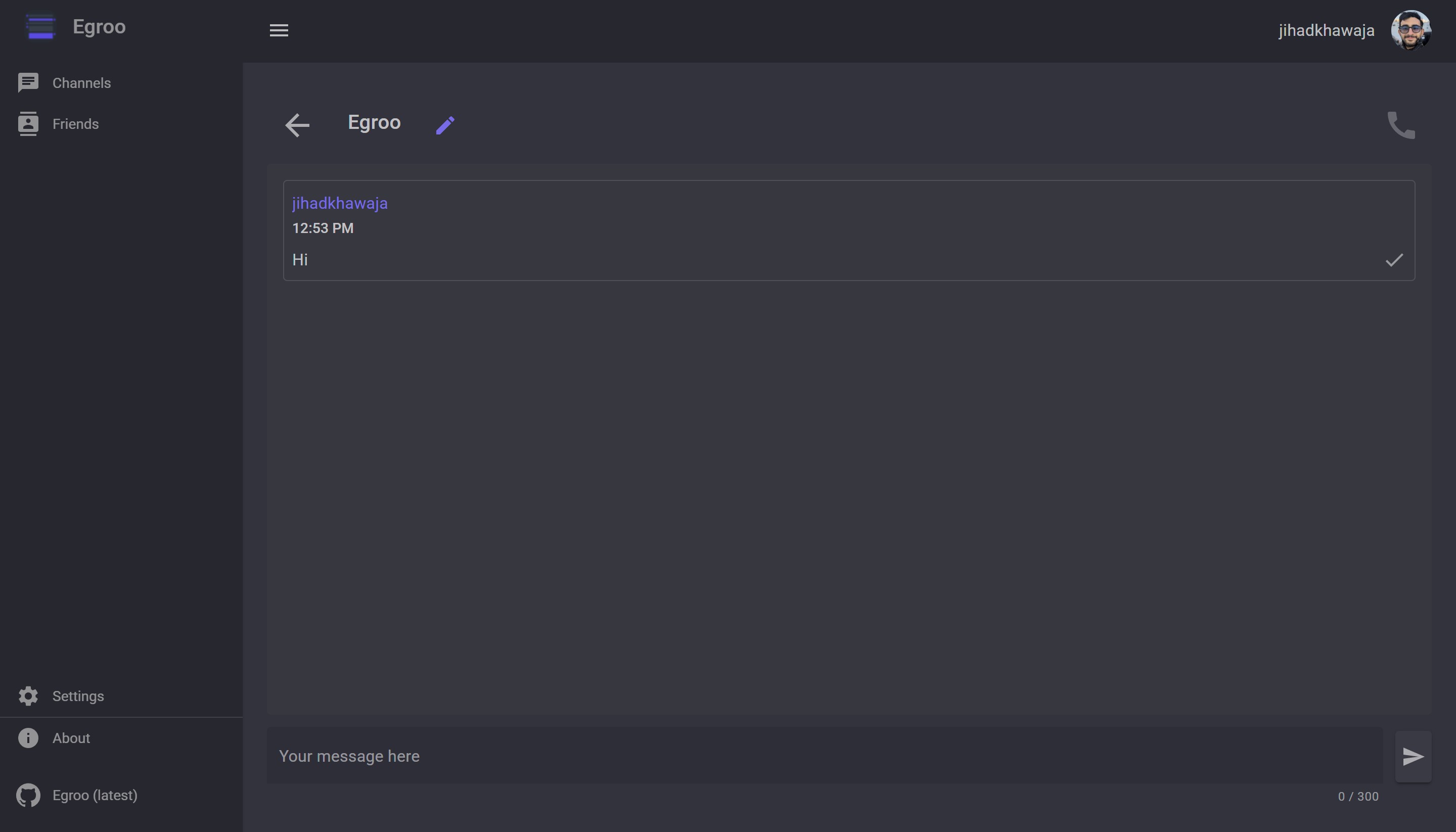Click the Friends contact icon
Image resolution: width=1456 pixels, height=832 pixels.
point(28,124)
